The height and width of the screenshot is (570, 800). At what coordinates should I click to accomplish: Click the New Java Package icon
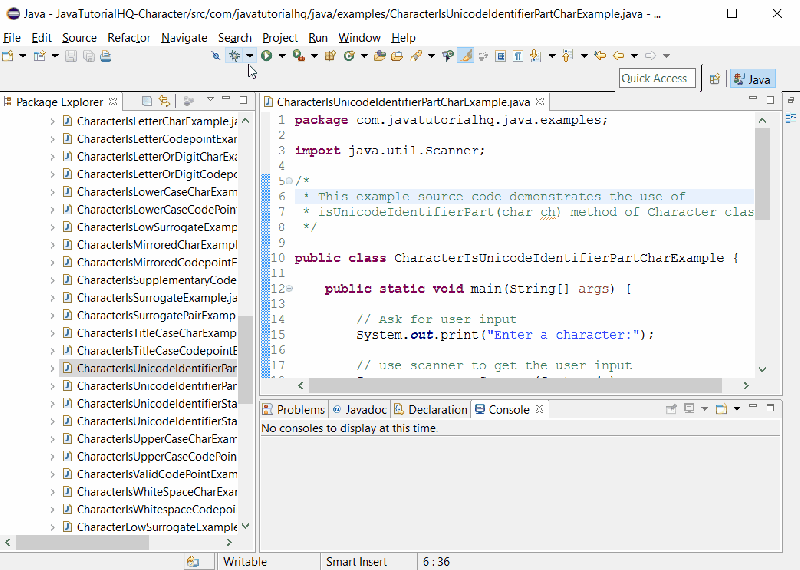click(330, 56)
